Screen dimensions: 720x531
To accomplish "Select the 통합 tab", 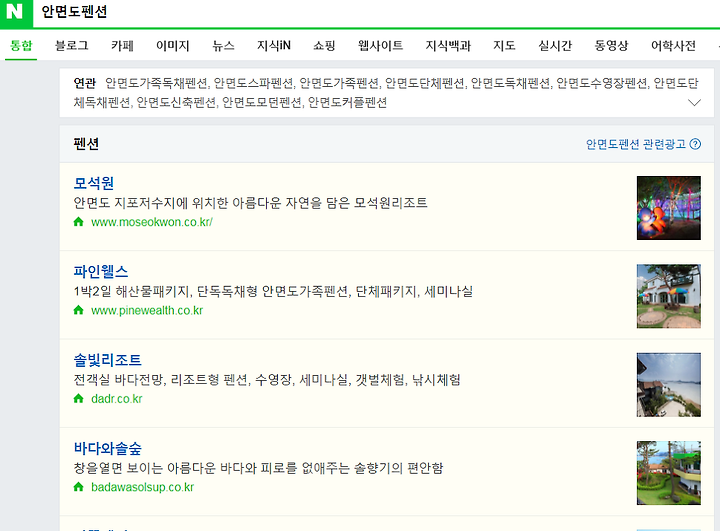I will click(21, 45).
